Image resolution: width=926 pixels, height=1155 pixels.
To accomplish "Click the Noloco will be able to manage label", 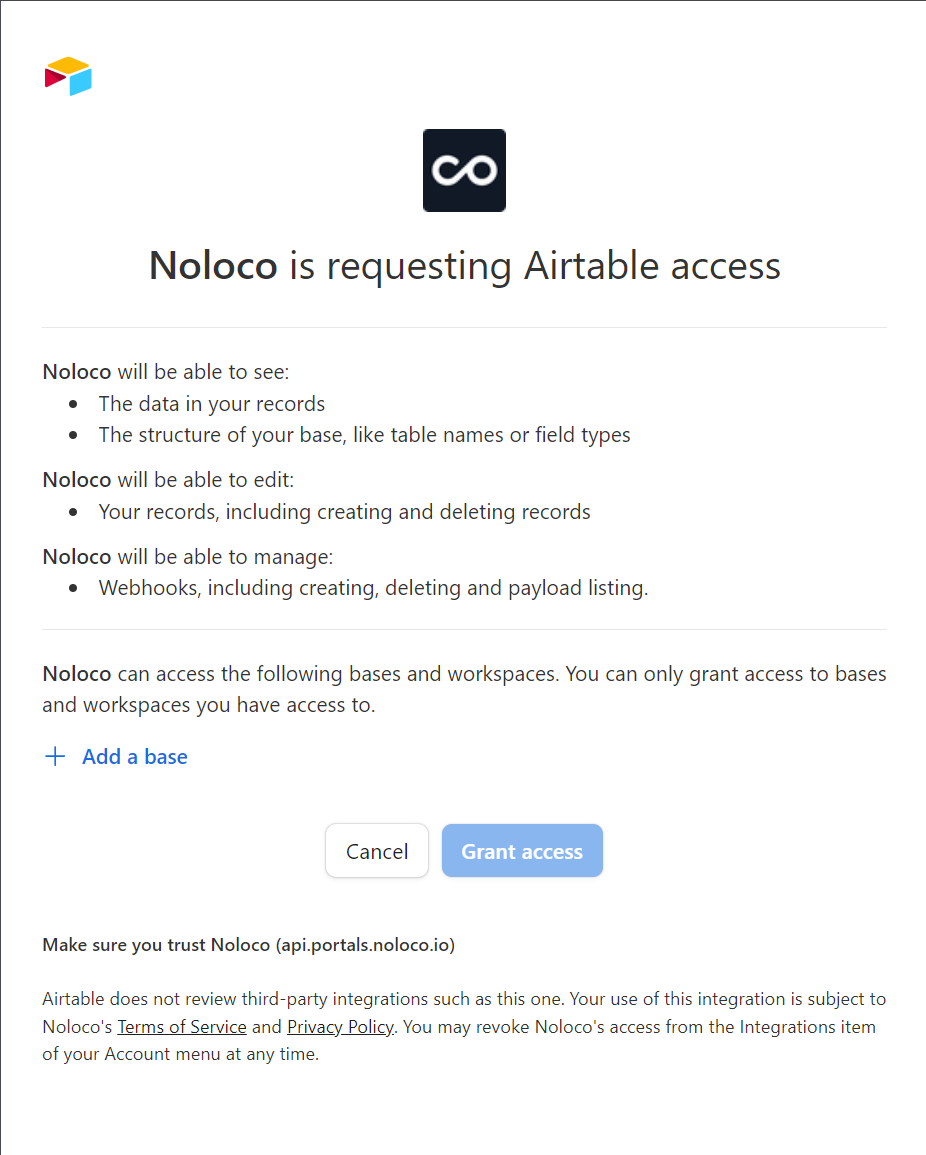I will coord(187,556).
